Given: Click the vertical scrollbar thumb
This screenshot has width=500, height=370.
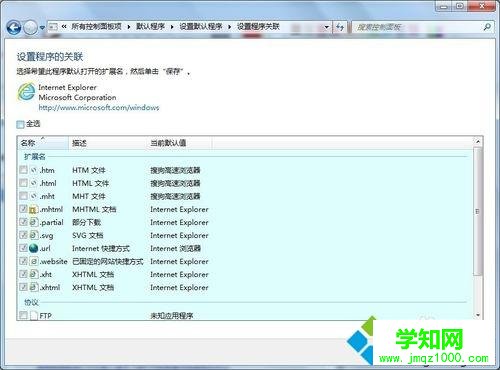Looking at the screenshot, I should tap(478, 212).
